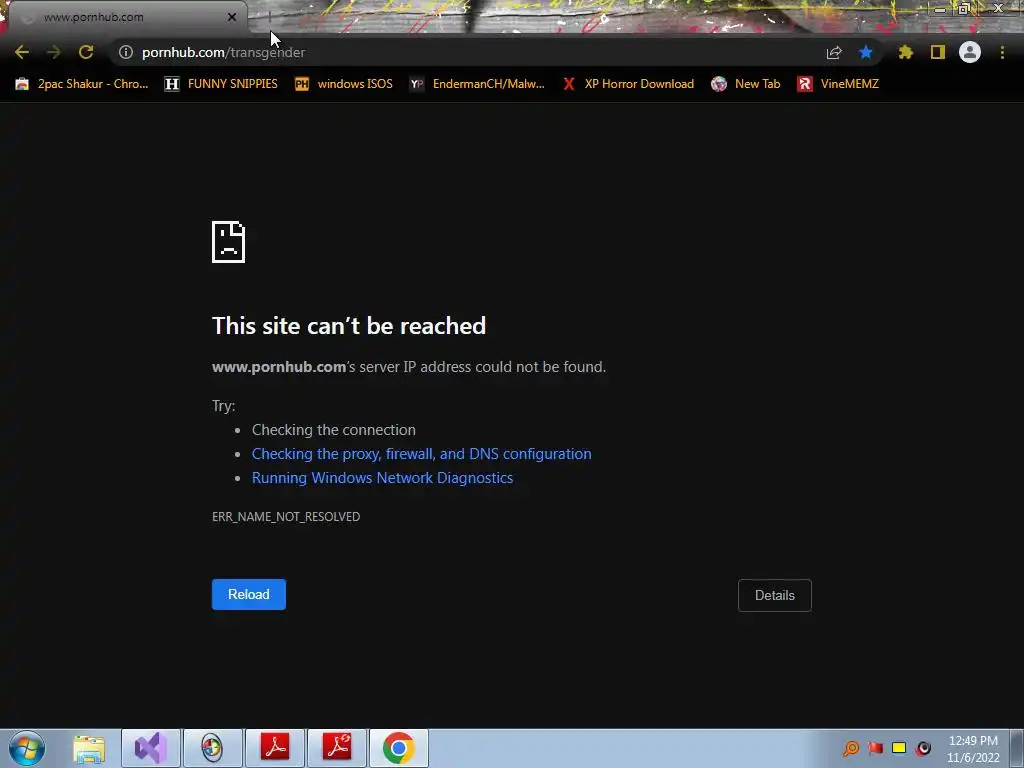Click the ERR_NAME_NOT_RESOLVED text
The height and width of the screenshot is (768, 1024).
pyautogui.click(x=286, y=517)
